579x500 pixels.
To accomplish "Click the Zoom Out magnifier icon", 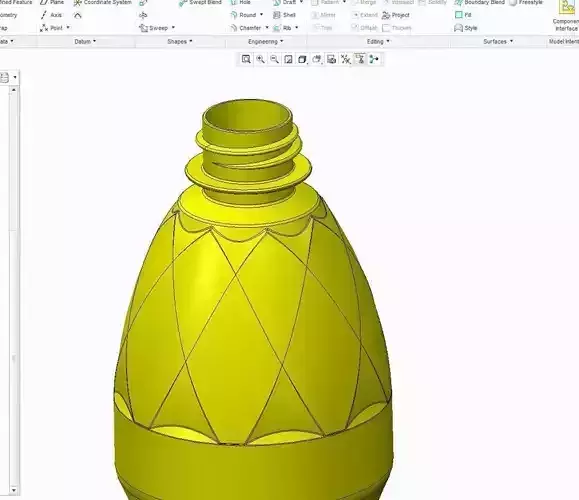I will tap(274, 59).
